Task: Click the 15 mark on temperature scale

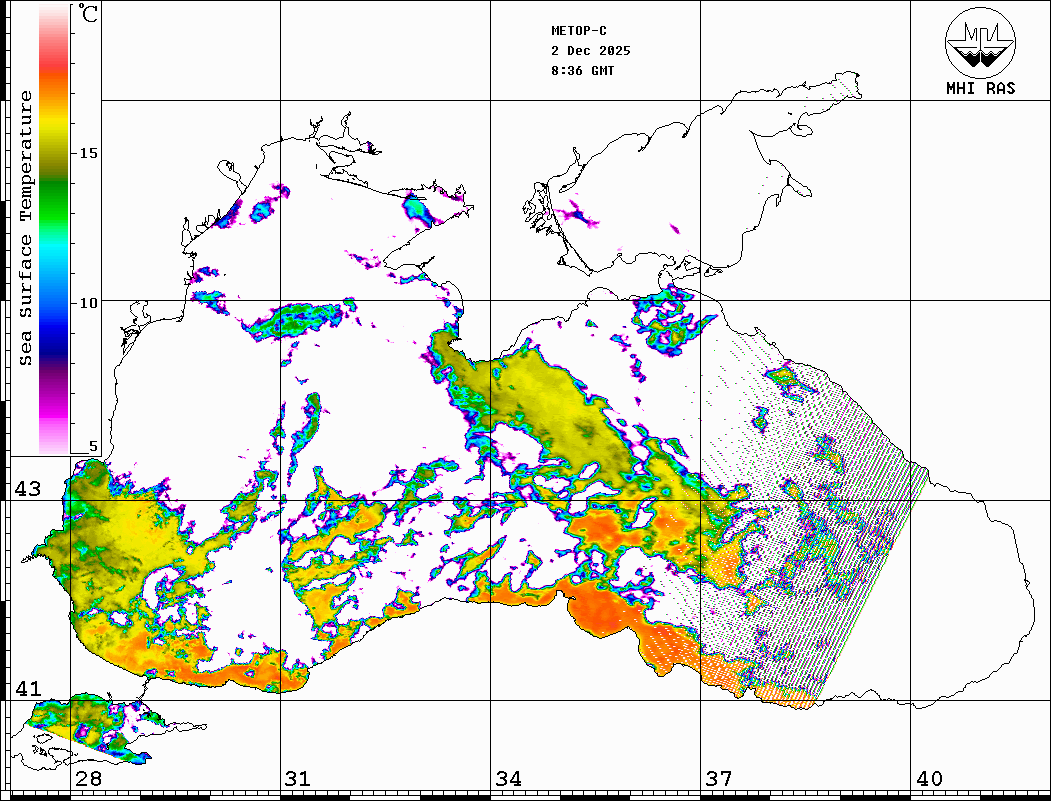Action: click(89, 153)
